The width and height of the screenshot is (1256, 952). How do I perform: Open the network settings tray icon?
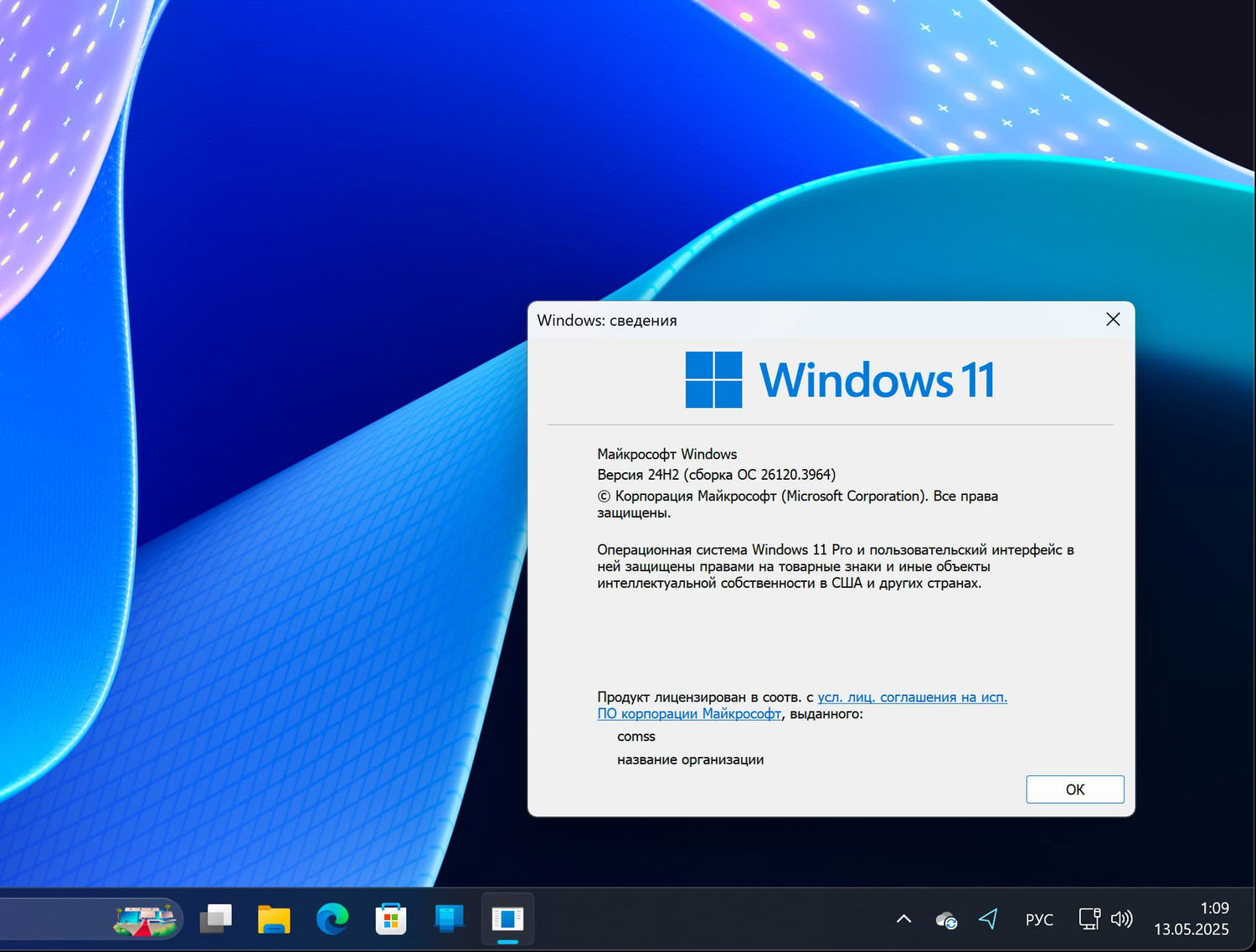click(x=1089, y=919)
